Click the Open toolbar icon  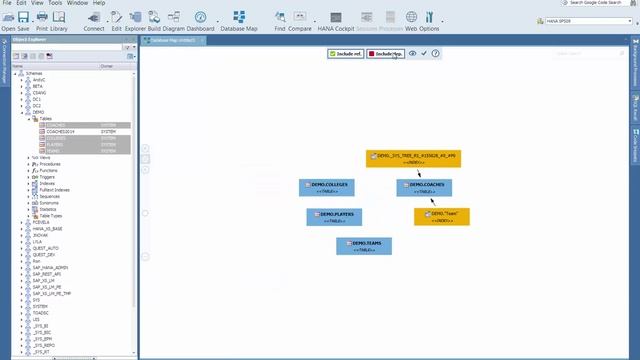point(8,21)
